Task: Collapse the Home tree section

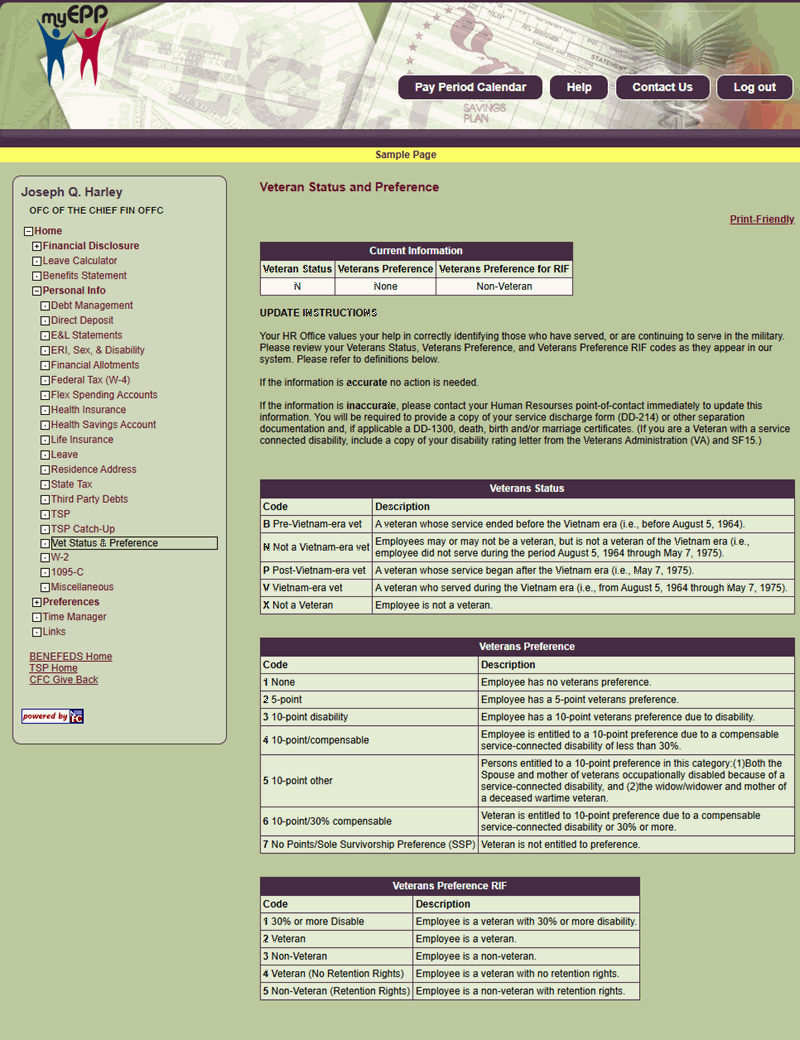Action: pyautogui.click(x=28, y=230)
